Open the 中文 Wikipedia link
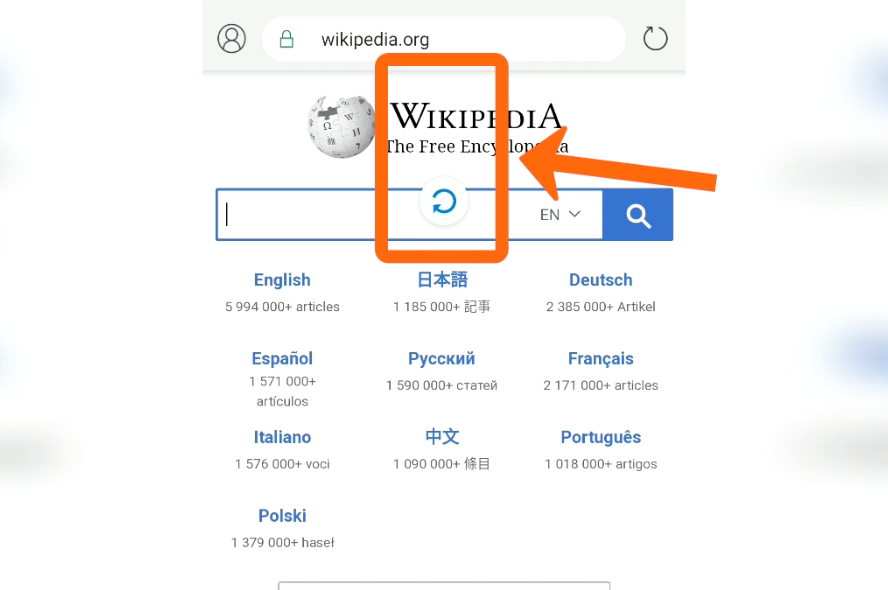The image size is (888, 590). tap(442, 437)
